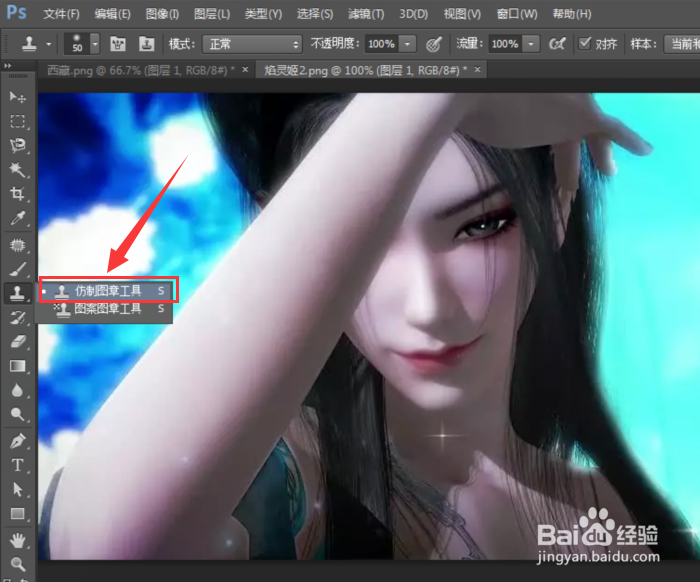Screen dimensions: 700x582
Task: Toggle the Clone Source panel button
Action: 146,44
